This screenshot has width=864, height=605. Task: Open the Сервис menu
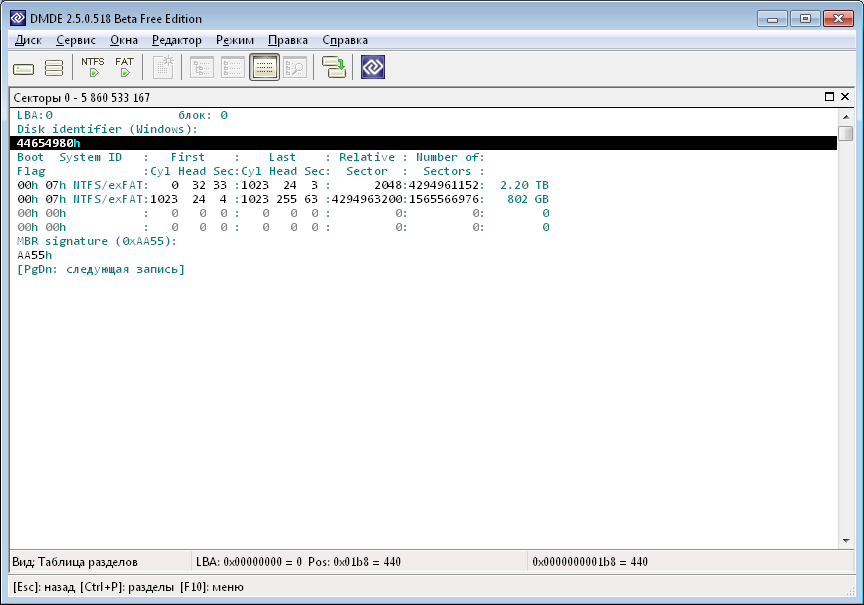76,40
